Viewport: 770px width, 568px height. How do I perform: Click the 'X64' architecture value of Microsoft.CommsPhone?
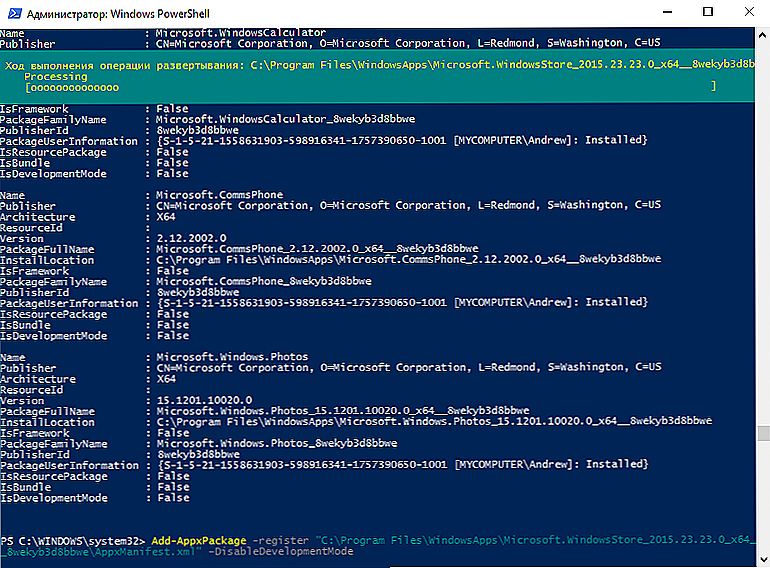coord(165,216)
